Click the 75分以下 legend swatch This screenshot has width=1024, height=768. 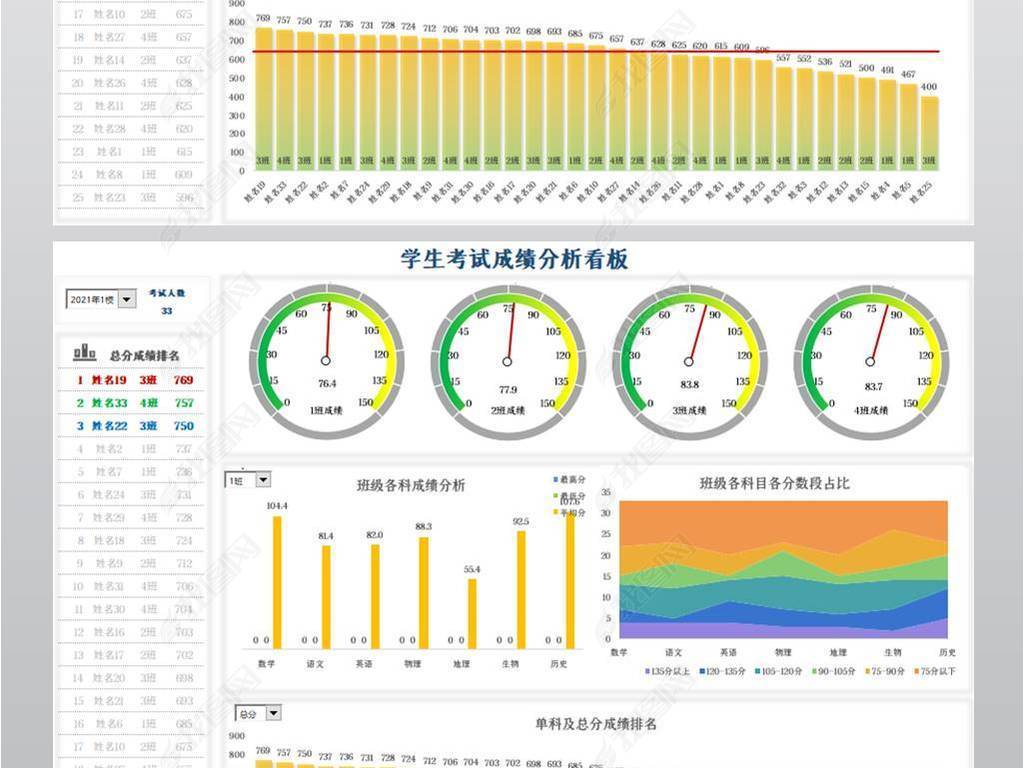pyautogui.click(x=917, y=671)
